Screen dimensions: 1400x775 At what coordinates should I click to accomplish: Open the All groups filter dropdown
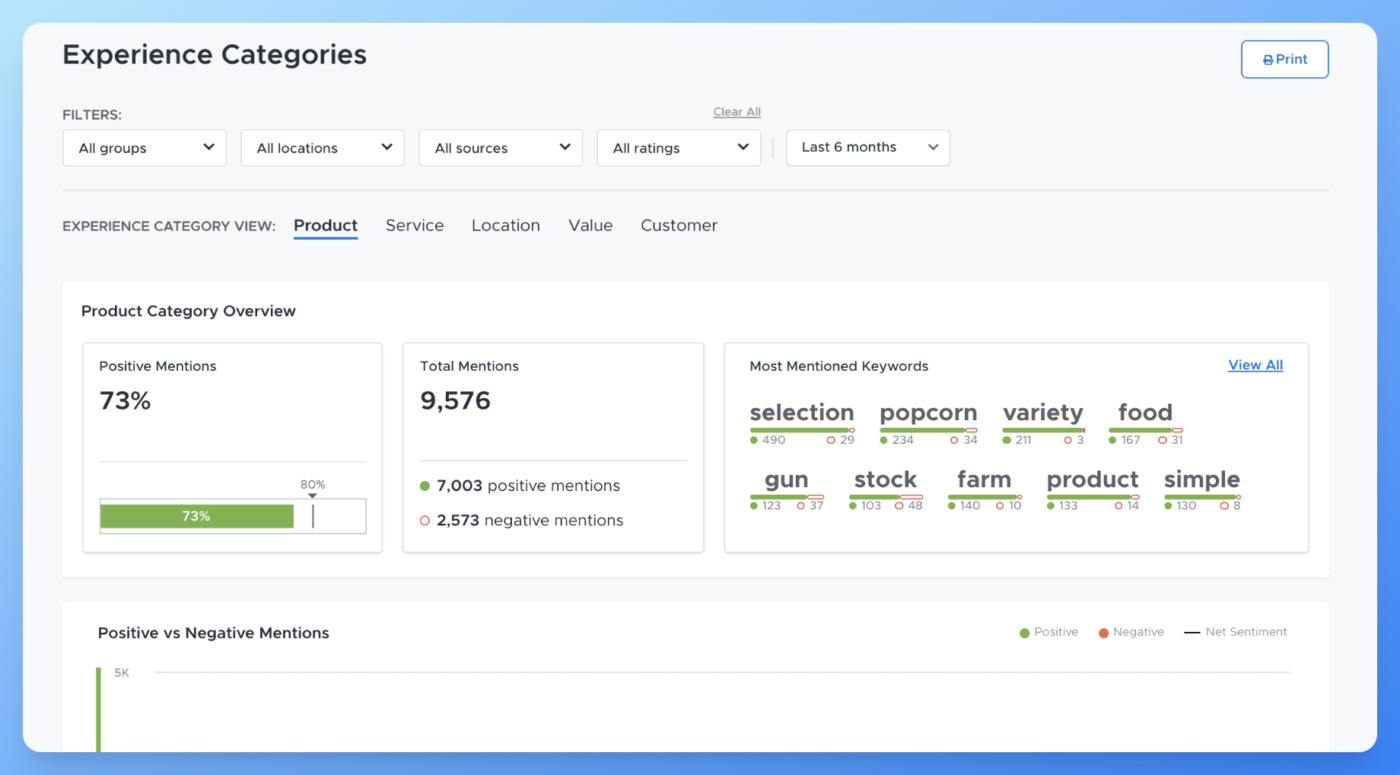coord(144,147)
